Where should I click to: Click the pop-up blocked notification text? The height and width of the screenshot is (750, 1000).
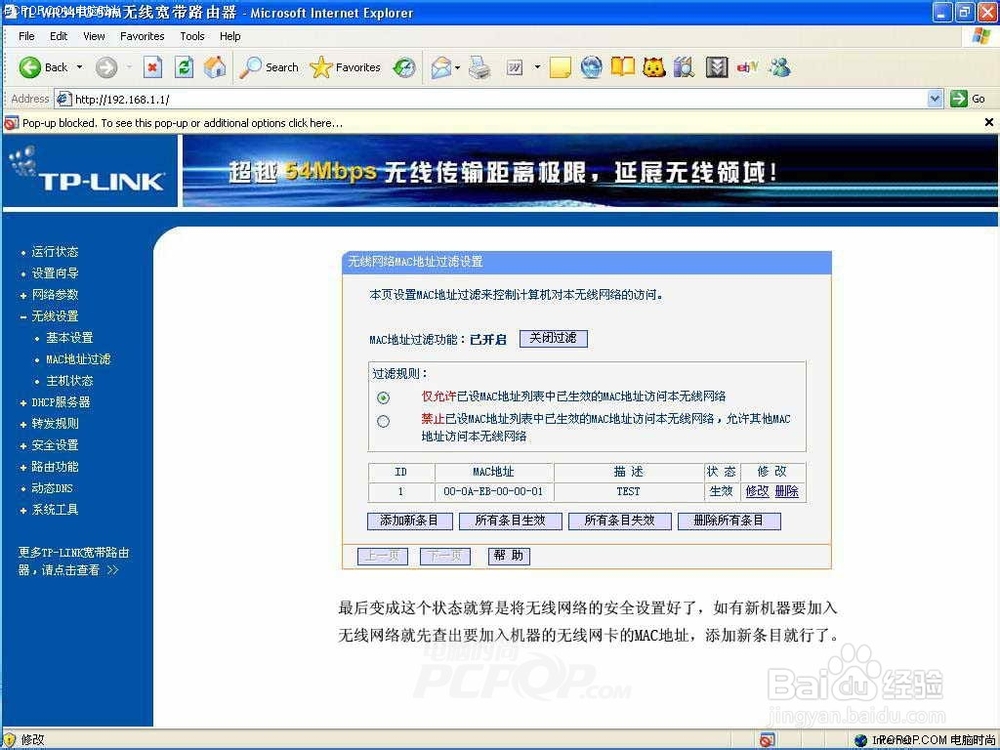(182, 123)
